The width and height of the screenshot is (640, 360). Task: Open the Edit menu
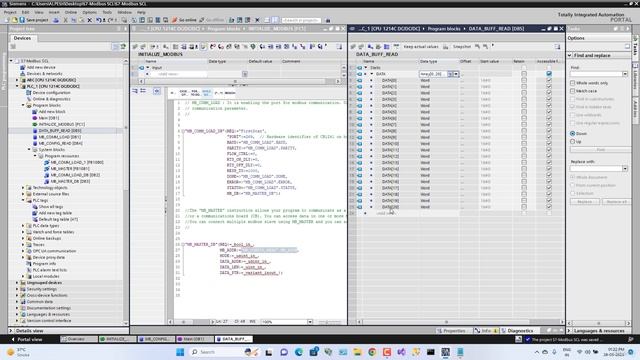coord(25,12)
